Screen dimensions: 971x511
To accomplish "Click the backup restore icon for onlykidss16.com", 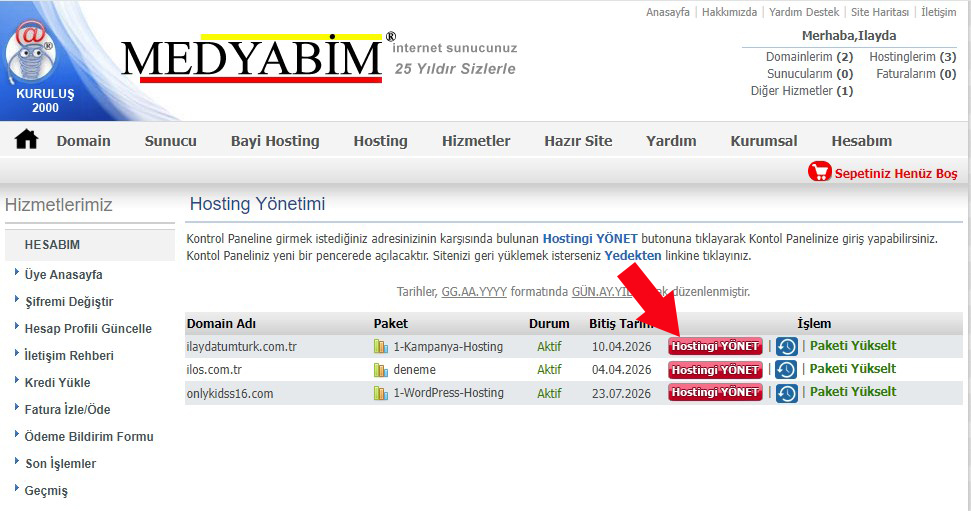I will point(786,393).
